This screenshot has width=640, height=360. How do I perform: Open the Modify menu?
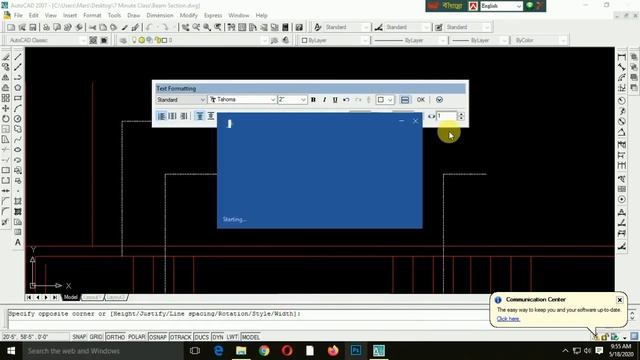[189, 15]
